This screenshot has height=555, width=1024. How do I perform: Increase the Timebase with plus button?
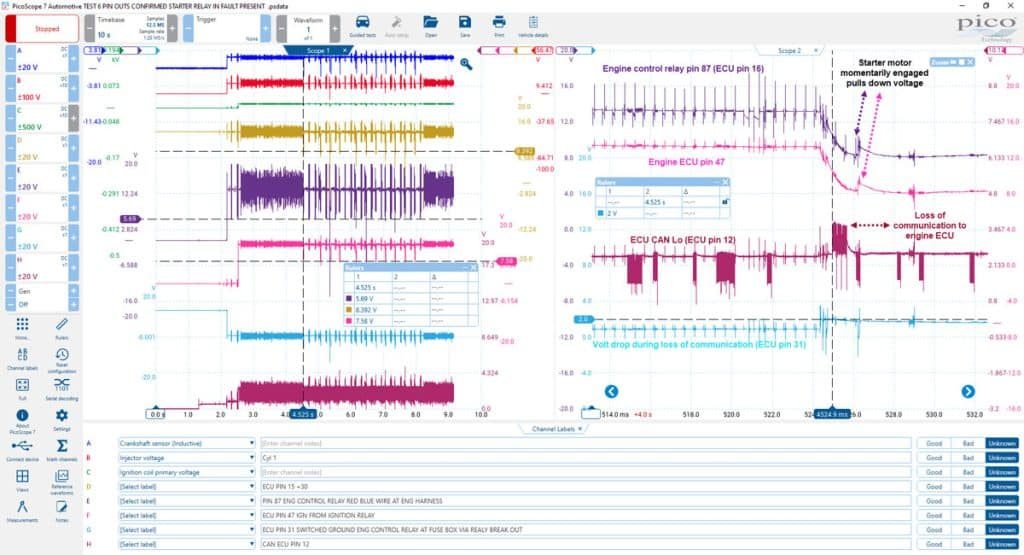click(x=172, y=29)
